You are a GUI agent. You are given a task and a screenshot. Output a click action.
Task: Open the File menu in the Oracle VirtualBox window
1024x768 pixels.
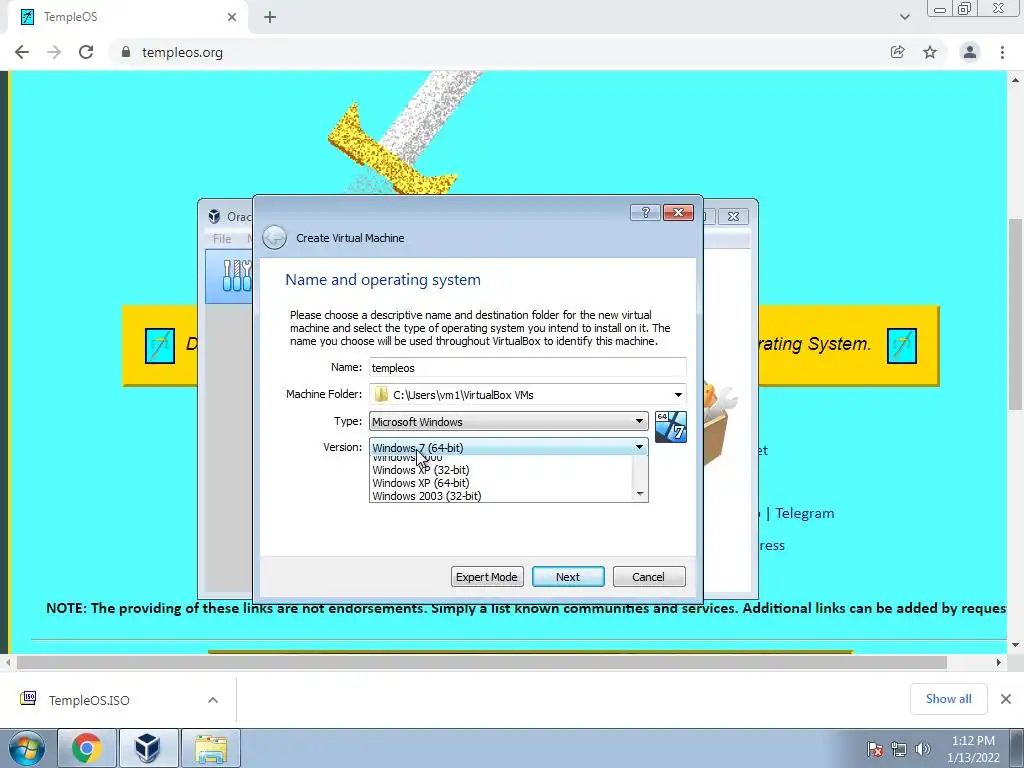click(x=222, y=239)
